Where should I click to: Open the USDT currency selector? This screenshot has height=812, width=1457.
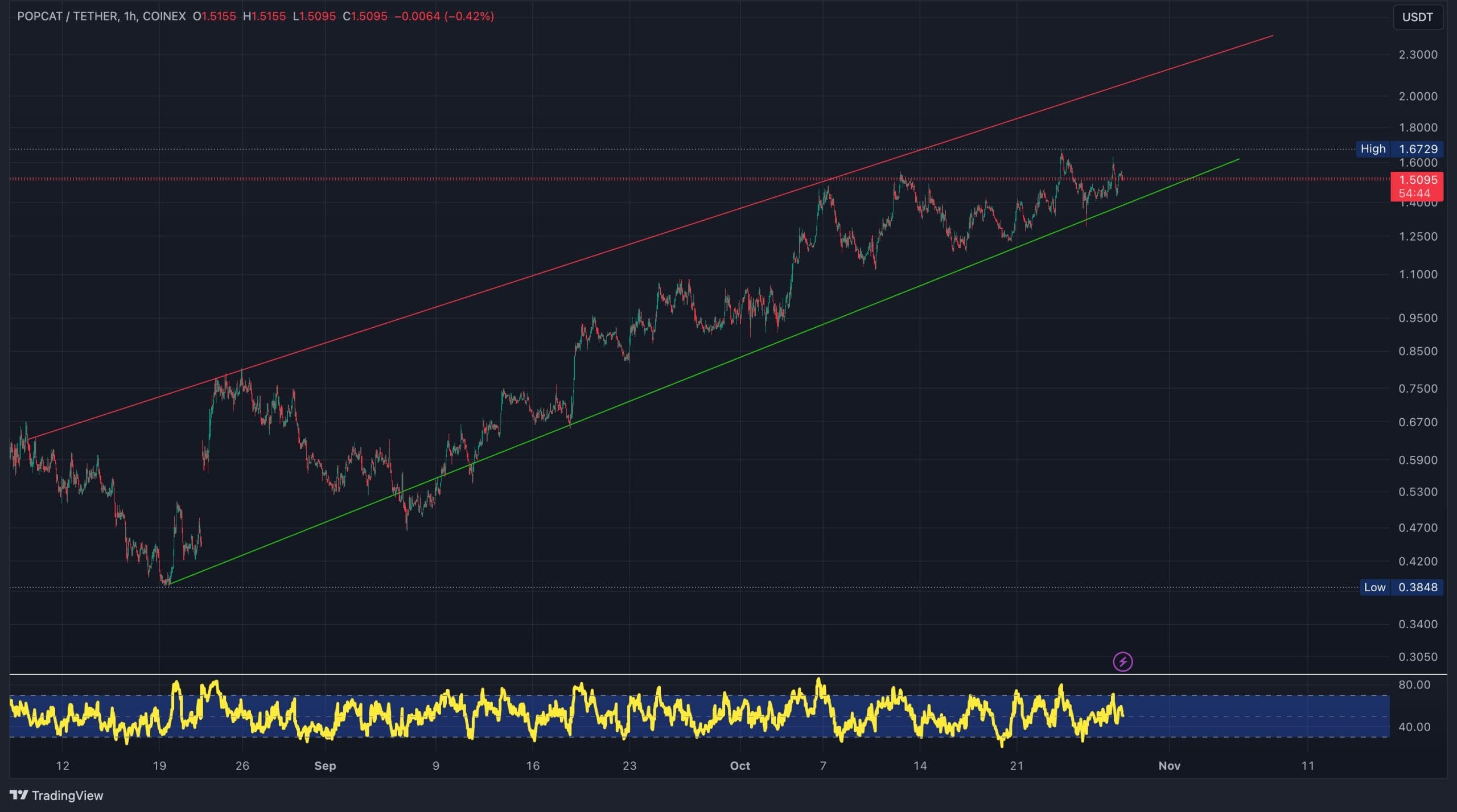point(1417,17)
